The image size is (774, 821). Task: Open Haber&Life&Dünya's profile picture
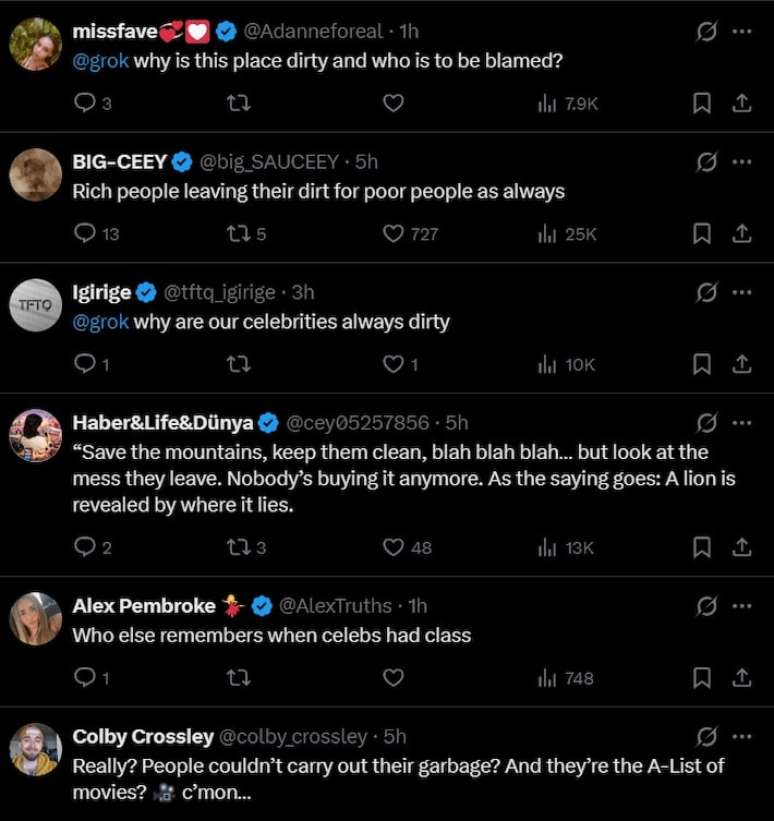36,436
